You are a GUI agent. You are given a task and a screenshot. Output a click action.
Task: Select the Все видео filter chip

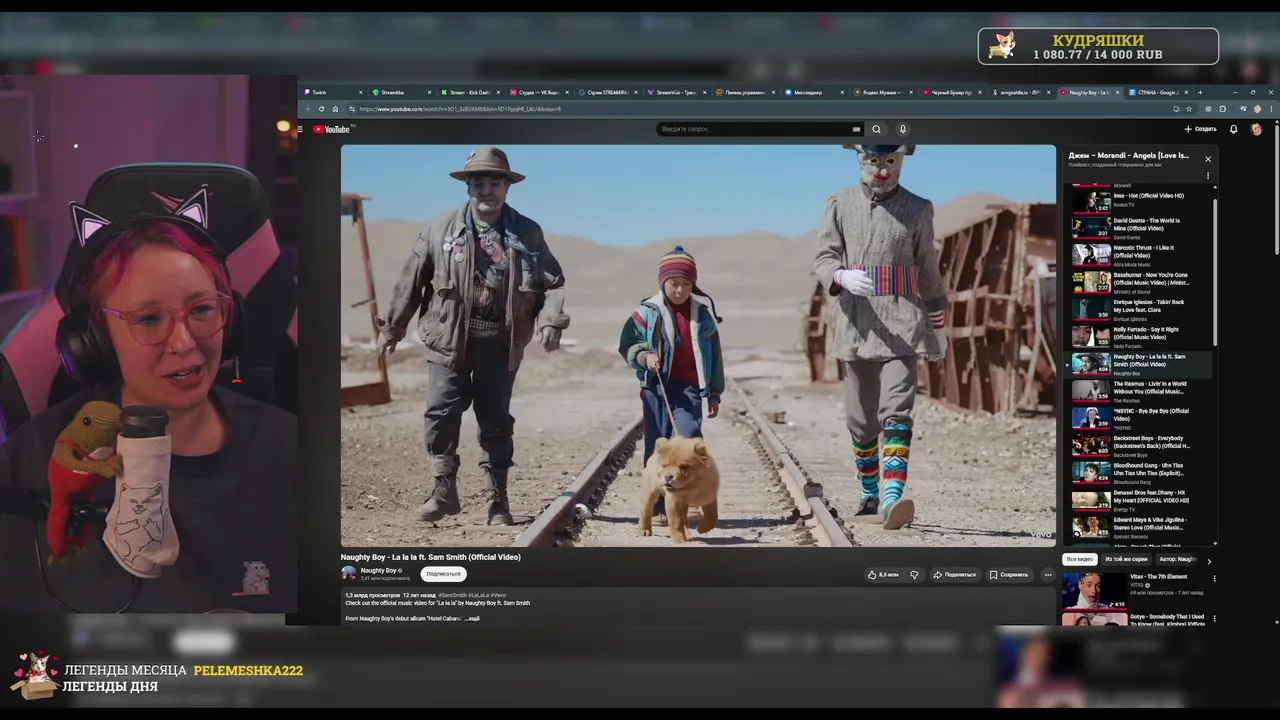pyautogui.click(x=1079, y=559)
